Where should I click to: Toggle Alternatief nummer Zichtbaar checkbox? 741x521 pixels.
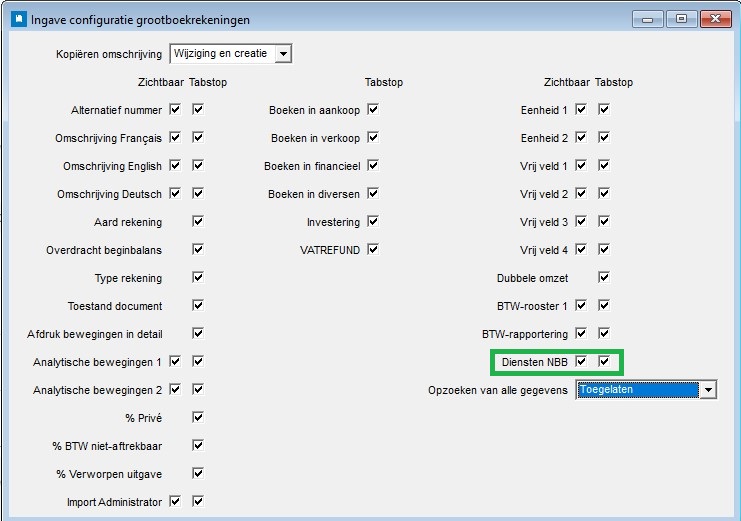[x=175, y=110]
